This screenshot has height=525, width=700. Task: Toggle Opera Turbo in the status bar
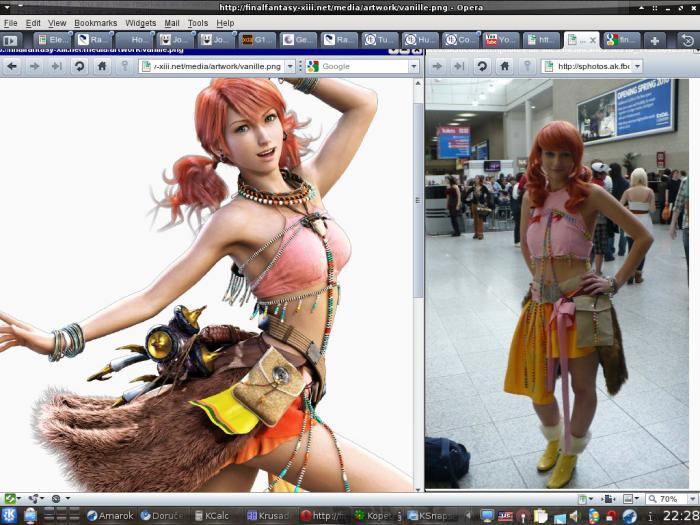pyautogui.click(x=56, y=498)
